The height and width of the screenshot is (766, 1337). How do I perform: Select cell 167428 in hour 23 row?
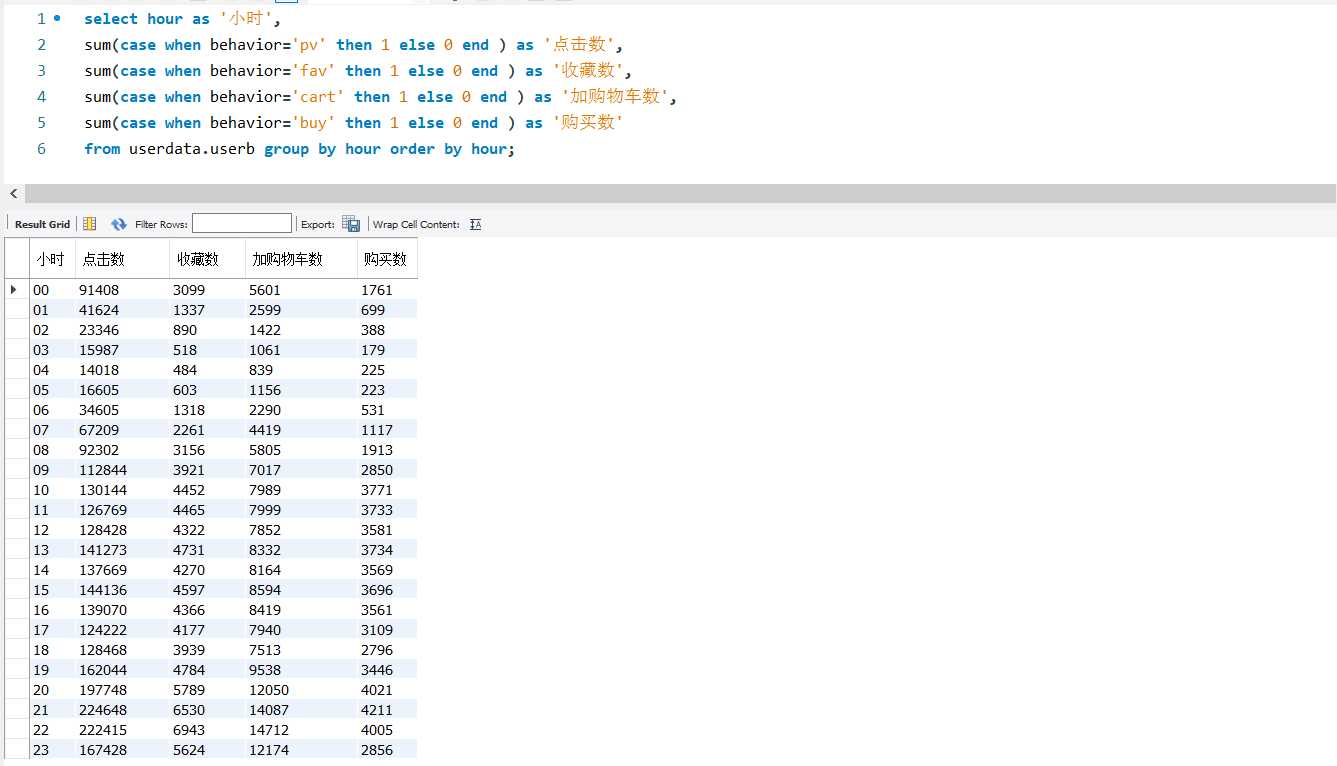122,750
